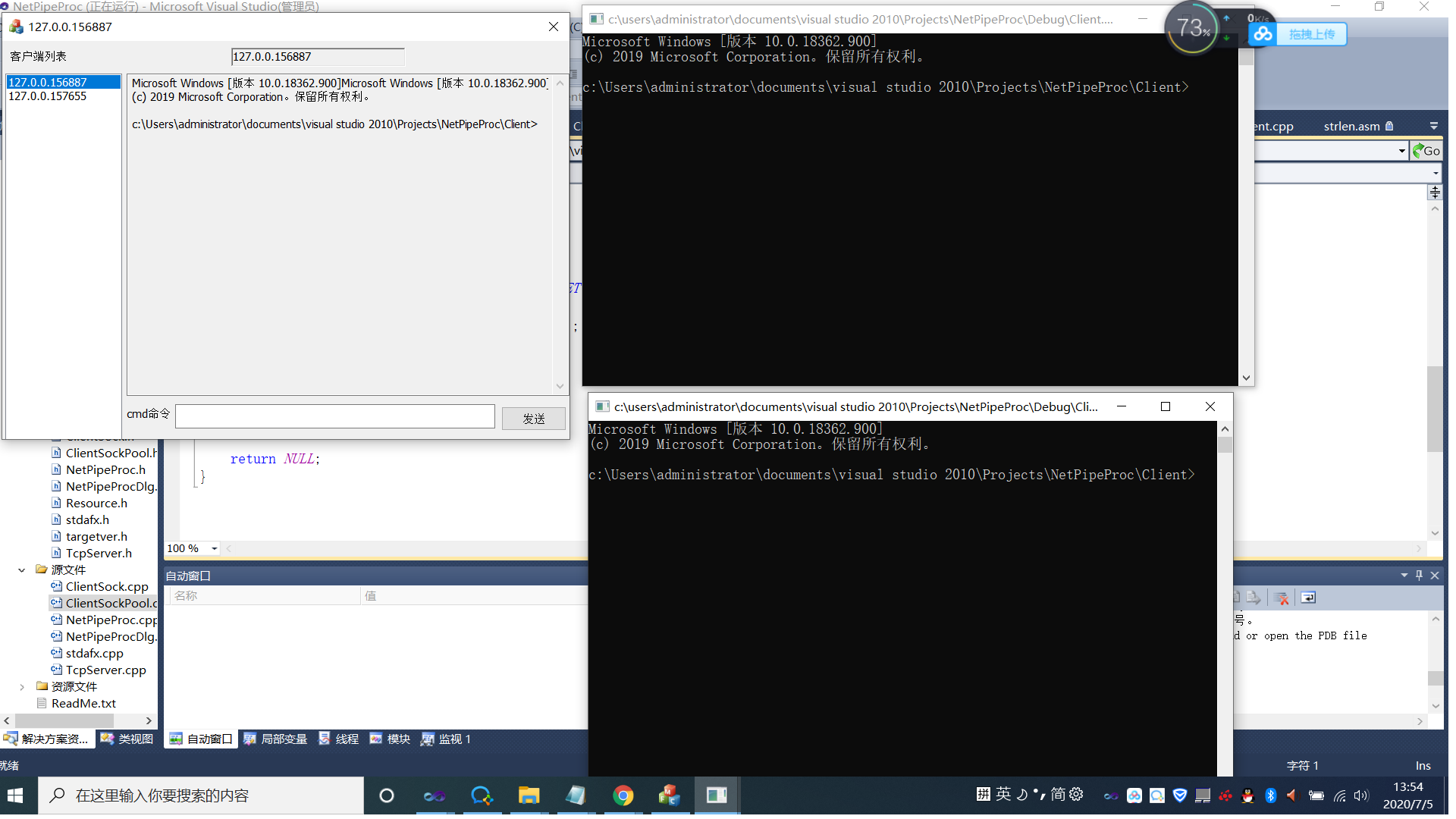Image resolution: width=1456 pixels, height=819 pixels.
Task: Click the console app taskbar icon
Action: [717, 795]
